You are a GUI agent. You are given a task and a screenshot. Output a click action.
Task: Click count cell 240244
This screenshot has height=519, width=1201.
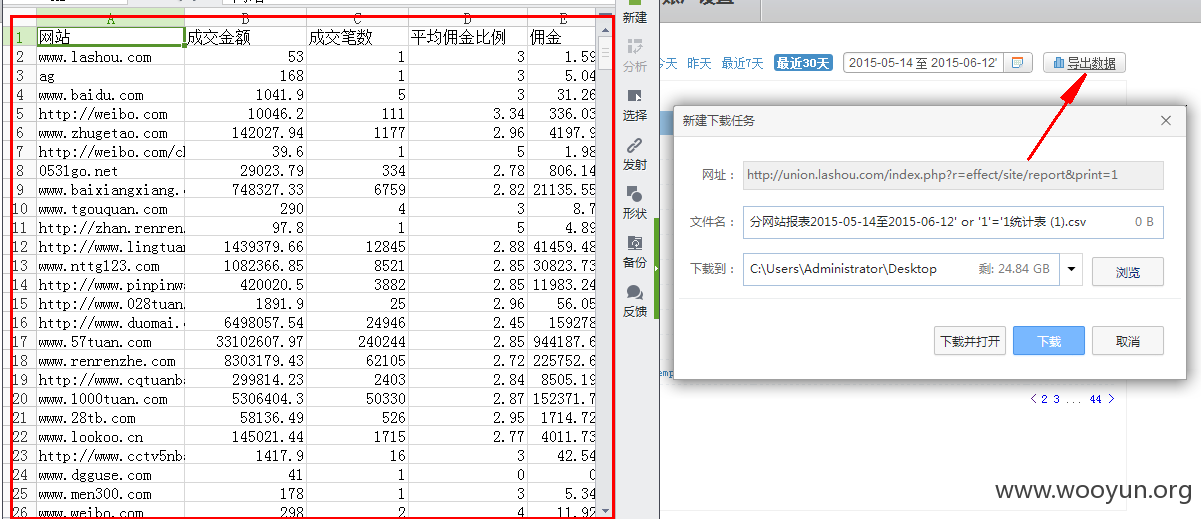pos(357,342)
